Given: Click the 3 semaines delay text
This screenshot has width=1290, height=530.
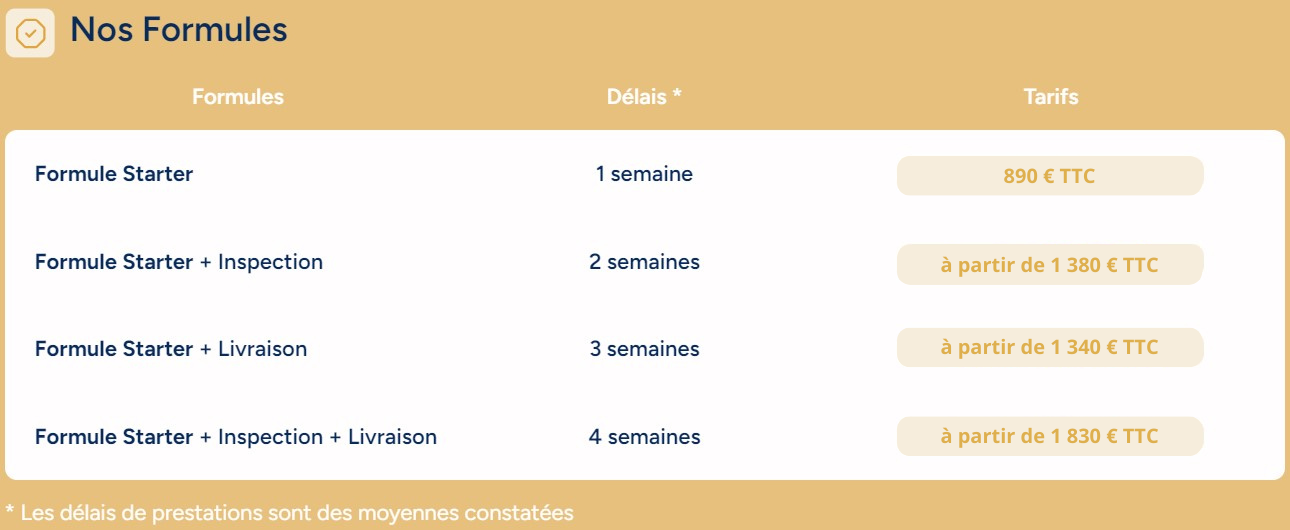Looking at the screenshot, I should pyautogui.click(x=644, y=349).
